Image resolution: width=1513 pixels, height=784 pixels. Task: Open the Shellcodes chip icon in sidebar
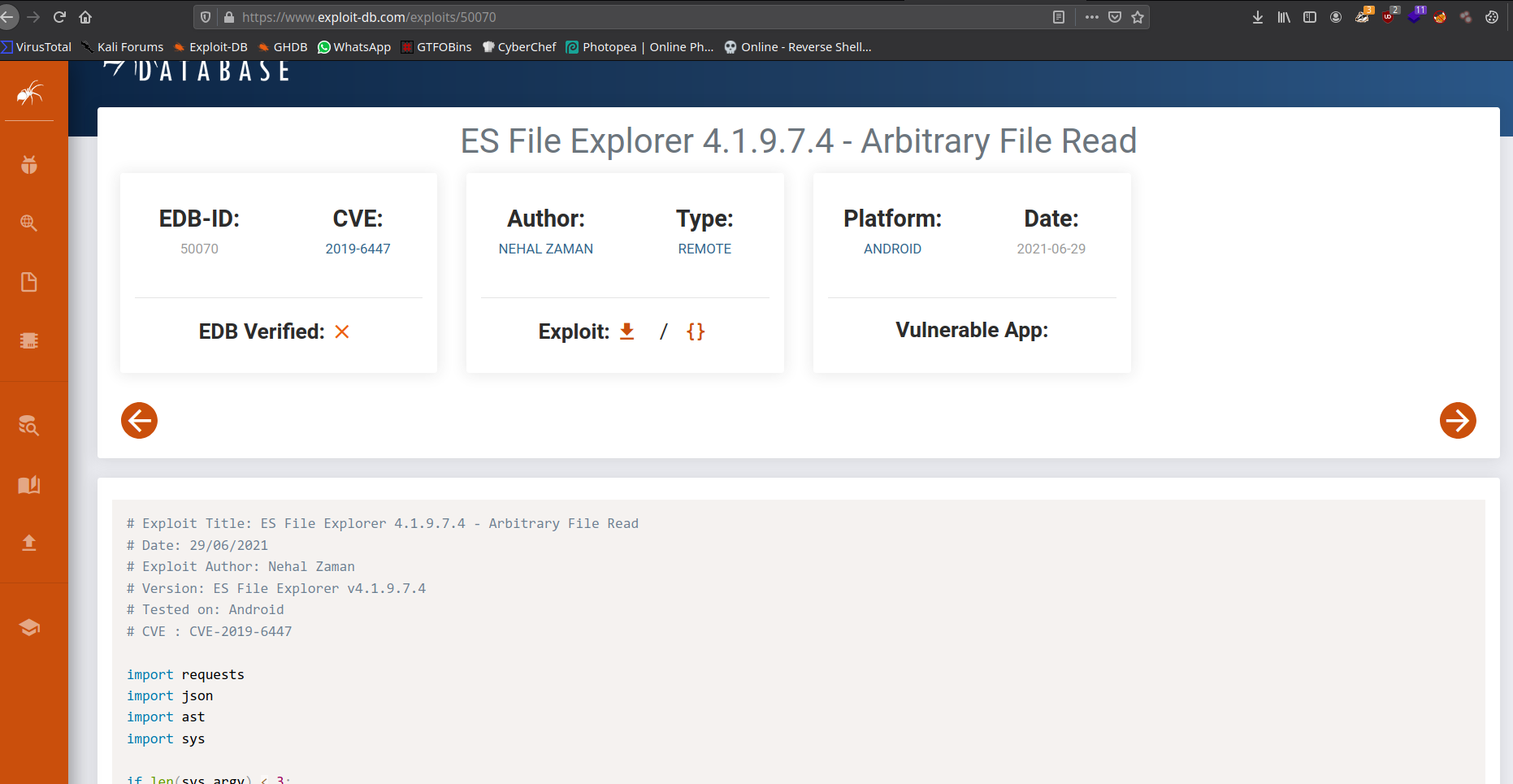(29, 340)
